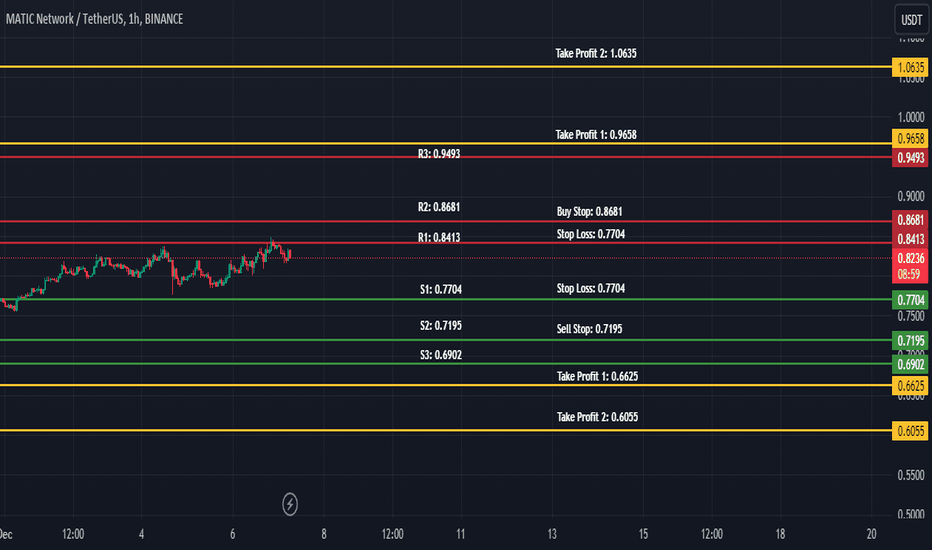
Task: Click the current price 0.8236 label
Action: 910,258
